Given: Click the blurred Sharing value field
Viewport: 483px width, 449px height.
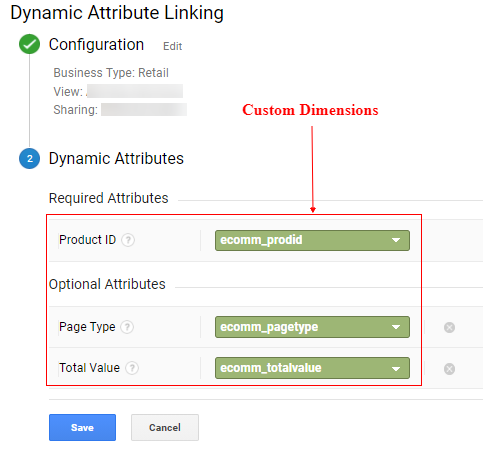Looking at the screenshot, I should click(x=144, y=109).
